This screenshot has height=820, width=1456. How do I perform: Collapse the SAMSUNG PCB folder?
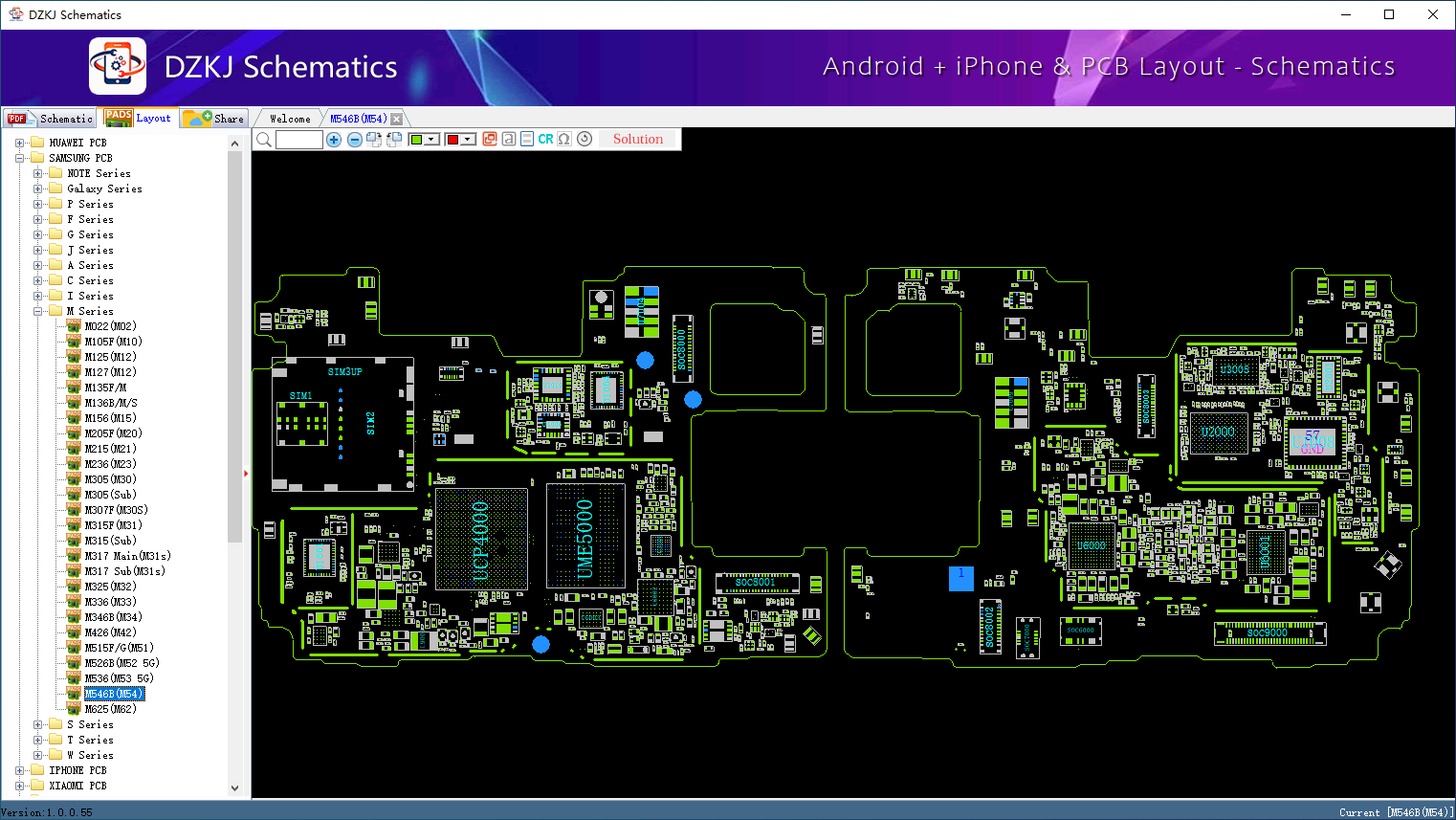(19, 158)
